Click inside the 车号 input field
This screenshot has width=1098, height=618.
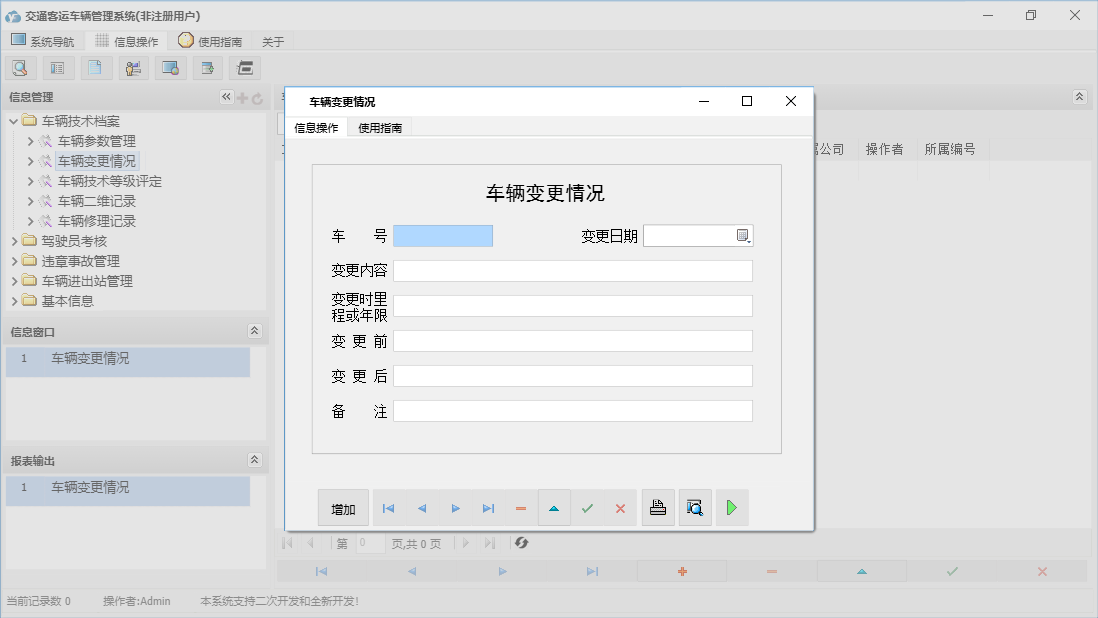[443, 235]
